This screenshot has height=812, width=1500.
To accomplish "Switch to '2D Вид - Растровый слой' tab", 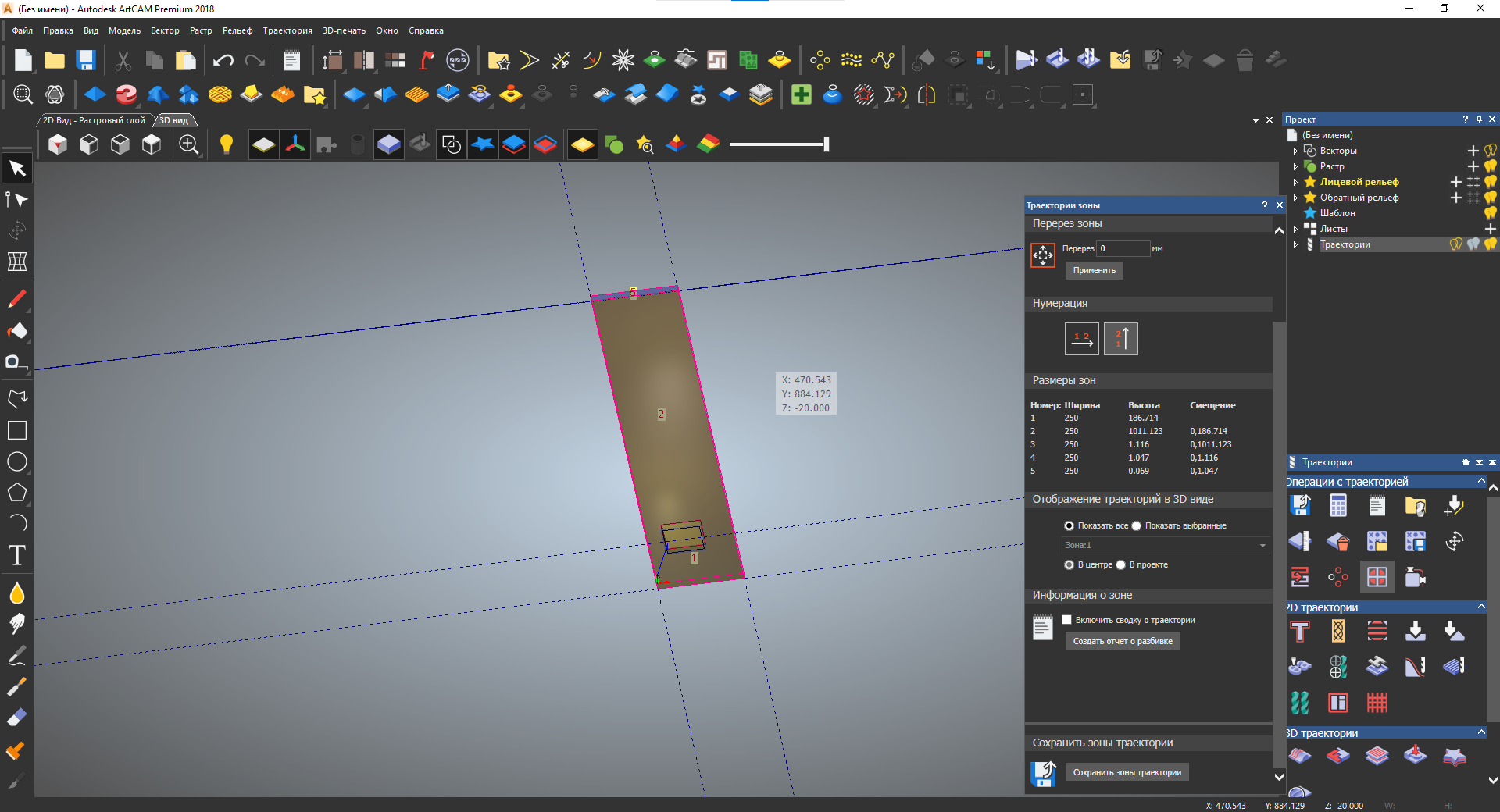I will pyautogui.click(x=94, y=120).
